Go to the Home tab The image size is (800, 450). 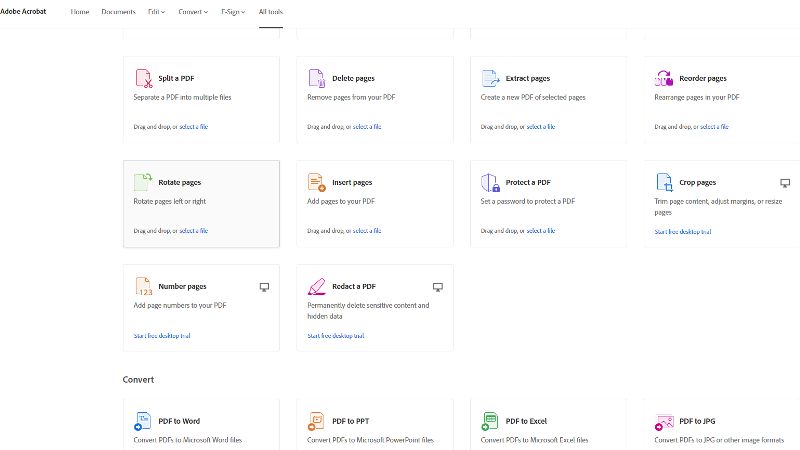(80, 12)
